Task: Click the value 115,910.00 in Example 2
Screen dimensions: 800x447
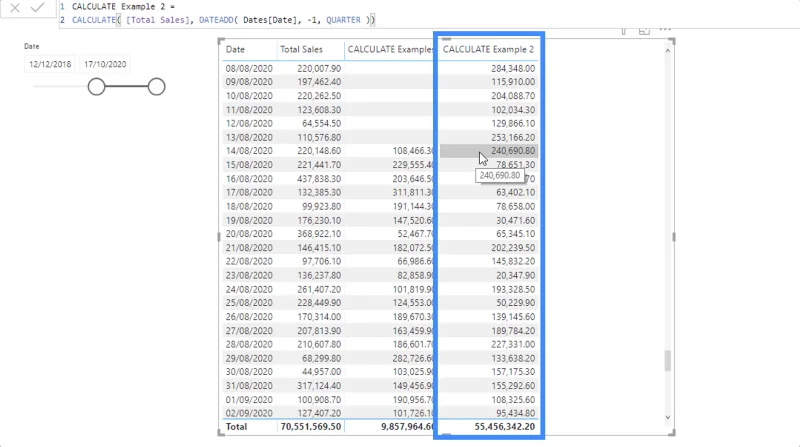Action: [x=513, y=82]
